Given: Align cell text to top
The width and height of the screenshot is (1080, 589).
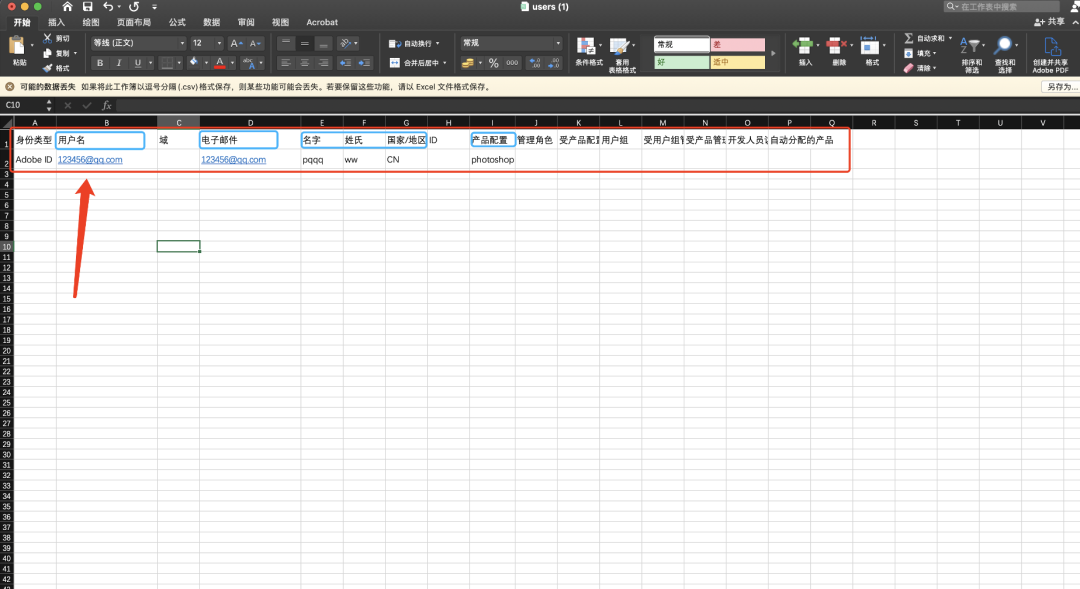Looking at the screenshot, I should (x=285, y=43).
